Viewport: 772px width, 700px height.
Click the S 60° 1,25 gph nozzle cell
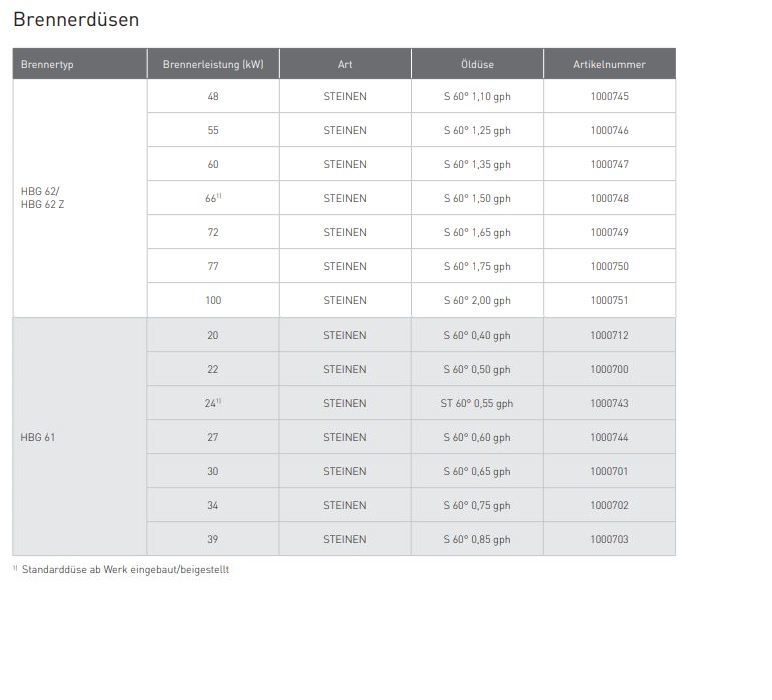pos(477,131)
